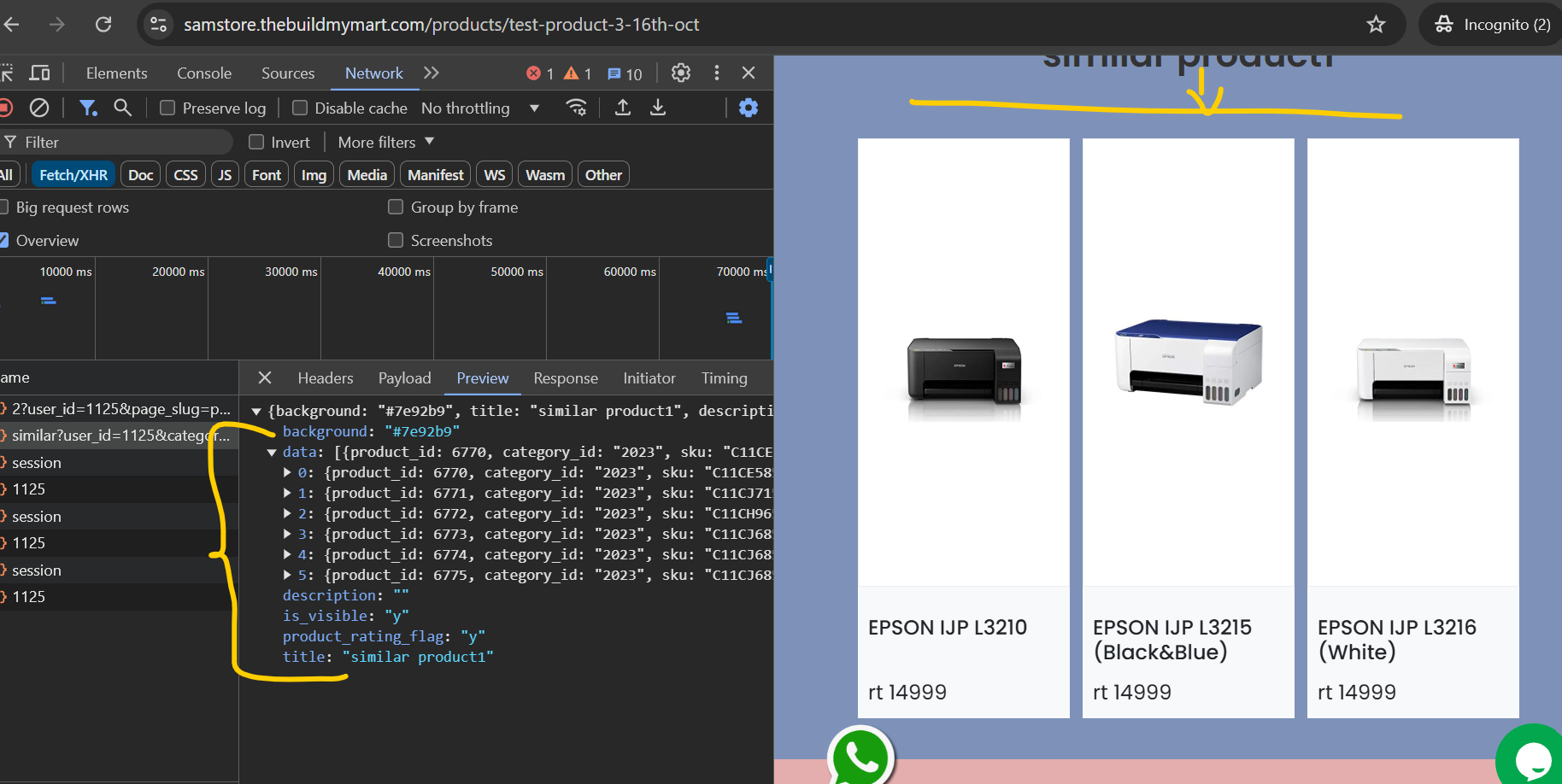Open network search magnifier icon
The height and width of the screenshot is (784, 1562).
[x=123, y=108]
